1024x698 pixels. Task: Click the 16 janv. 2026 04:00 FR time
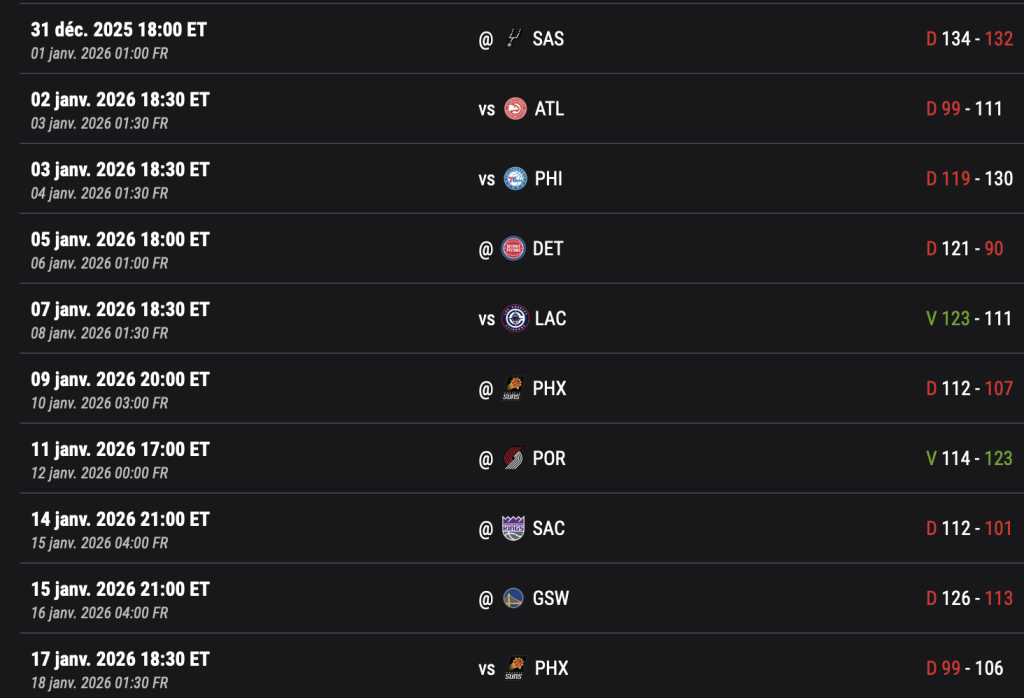point(99,613)
